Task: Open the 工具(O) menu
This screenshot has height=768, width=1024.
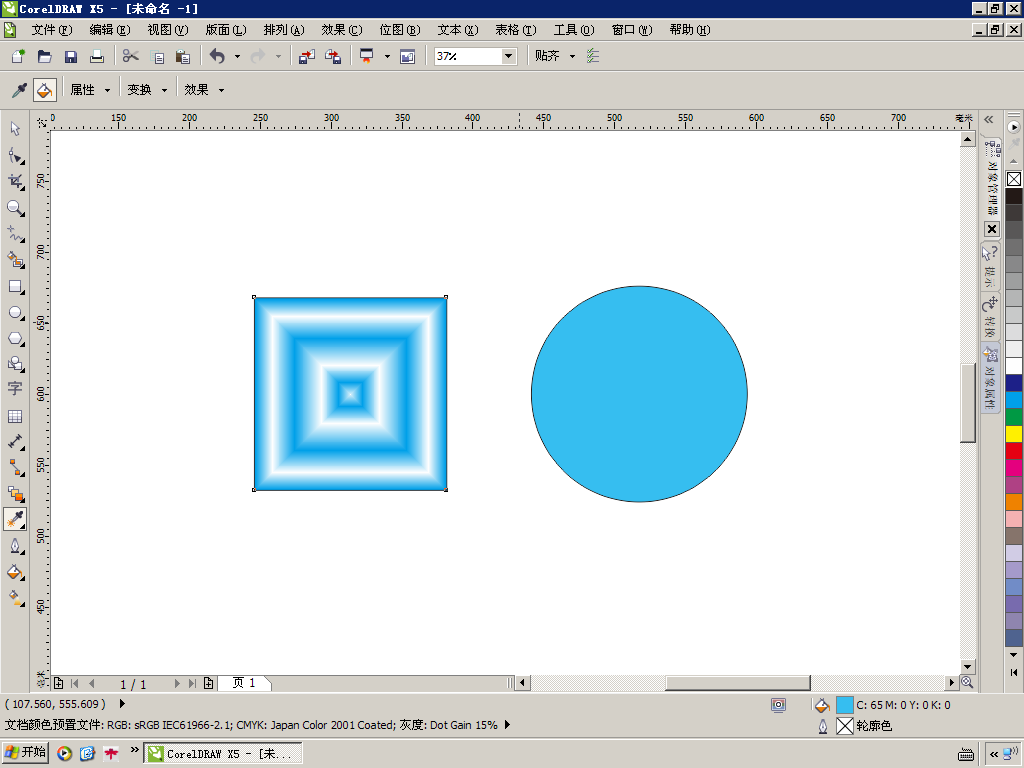Action: [x=574, y=30]
